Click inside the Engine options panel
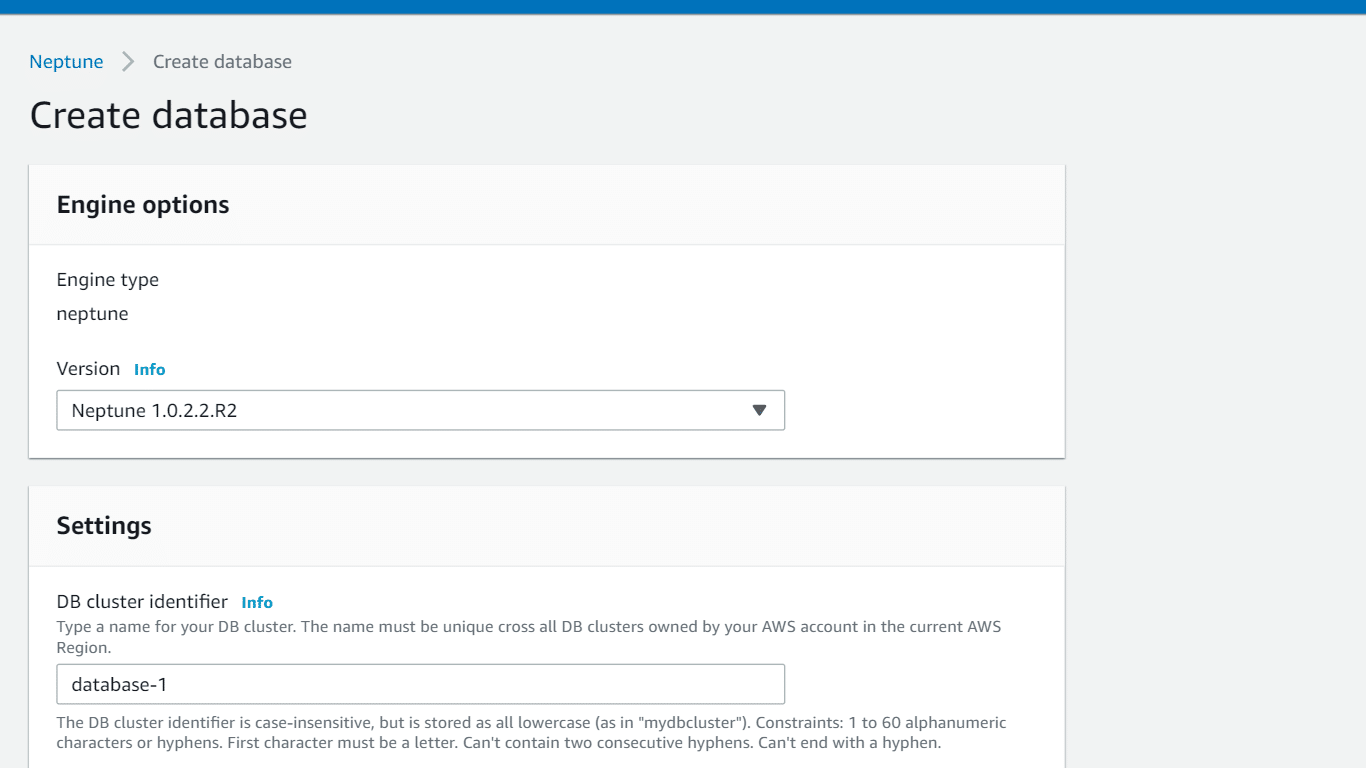Screen dimensions: 1366x768 tap(546, 340)
